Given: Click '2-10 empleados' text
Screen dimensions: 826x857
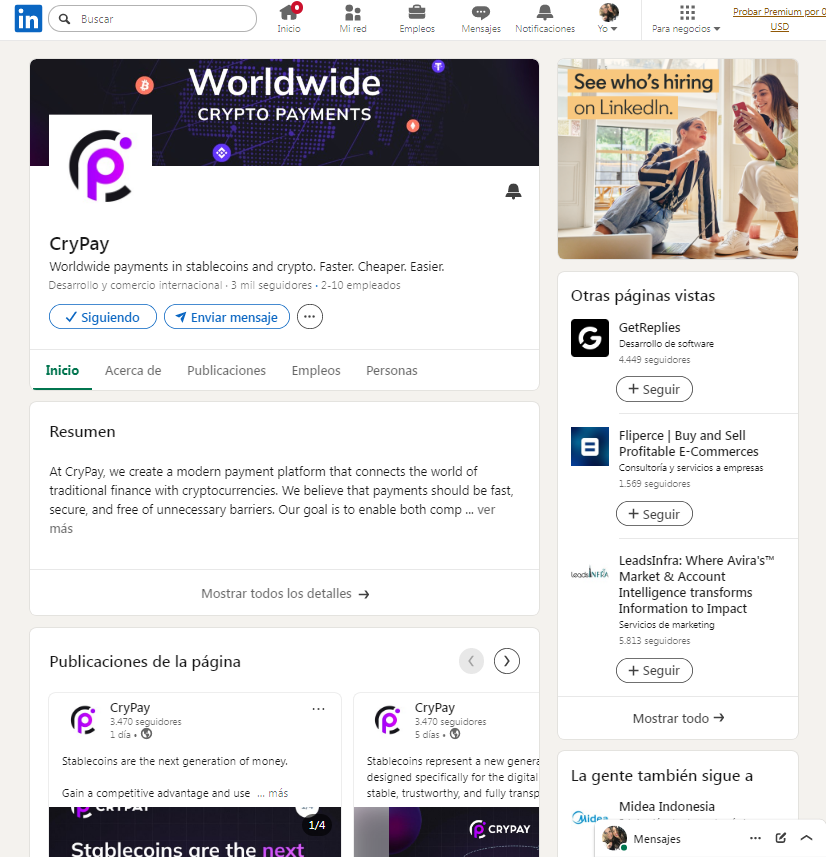Looking at the screenshot, I should (x=361, y=285).
